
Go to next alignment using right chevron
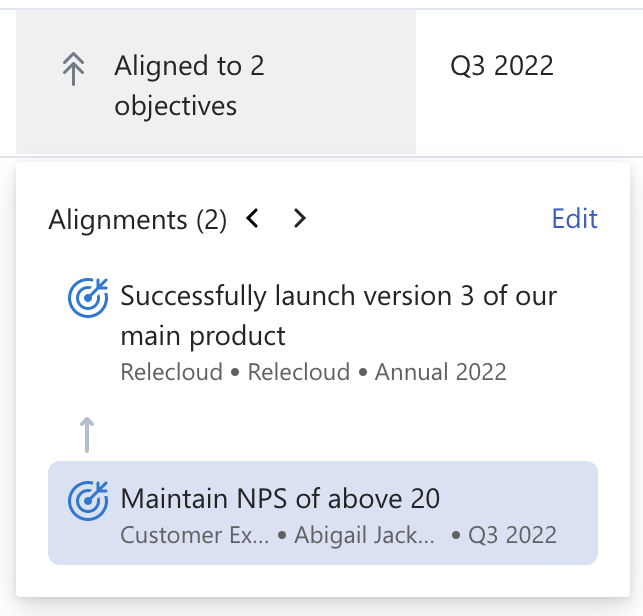tap(299, 218)
